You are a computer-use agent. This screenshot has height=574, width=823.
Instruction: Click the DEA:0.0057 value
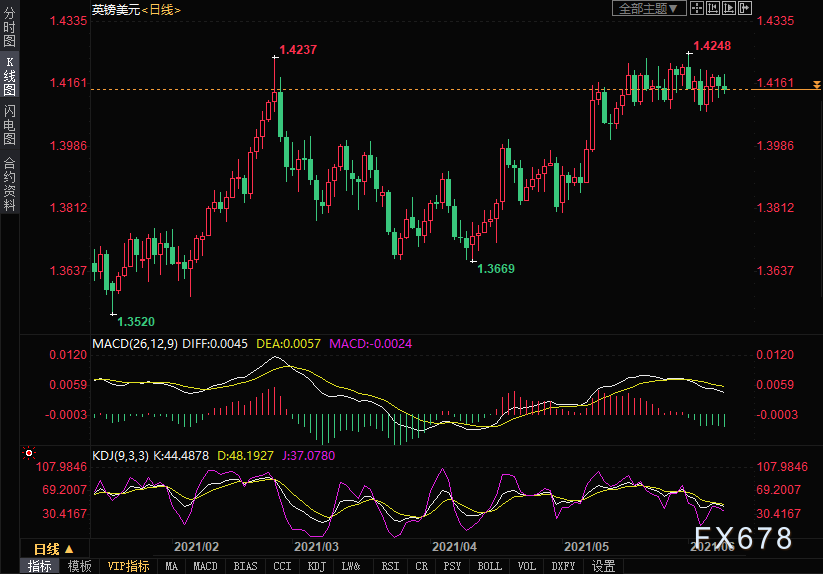coord(288,344)
